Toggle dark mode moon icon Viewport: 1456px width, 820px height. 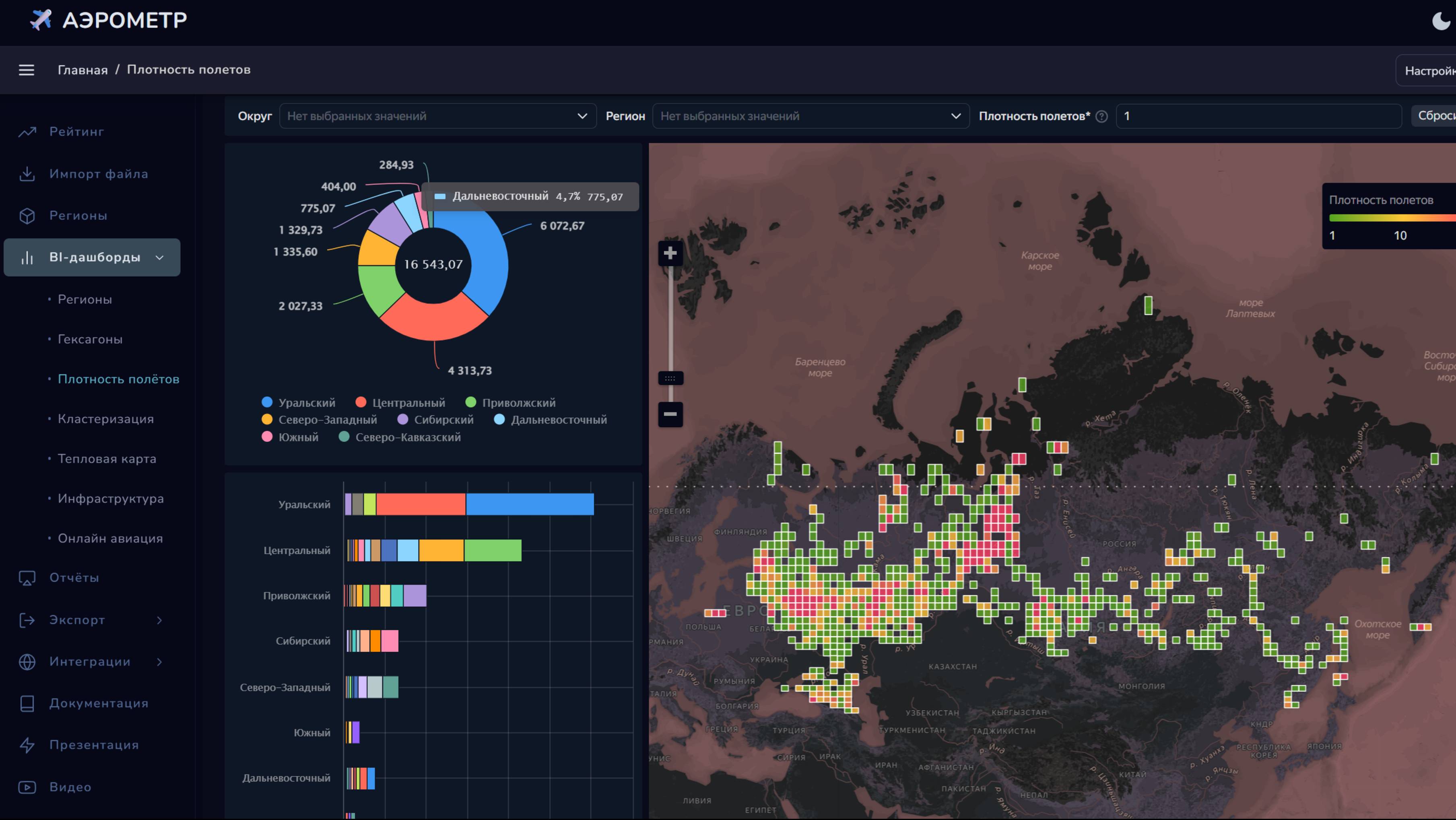point(1441,21)
